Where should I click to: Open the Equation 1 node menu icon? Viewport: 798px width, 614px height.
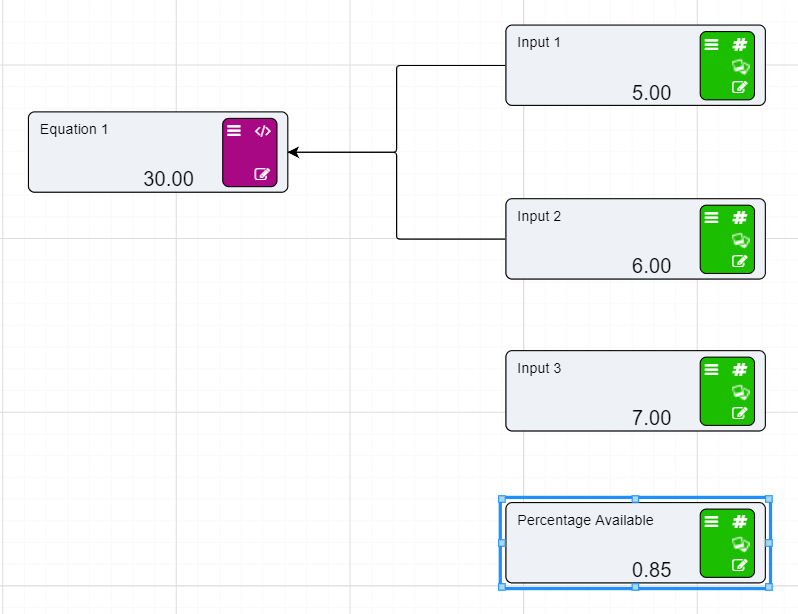[x=234, y=130]
